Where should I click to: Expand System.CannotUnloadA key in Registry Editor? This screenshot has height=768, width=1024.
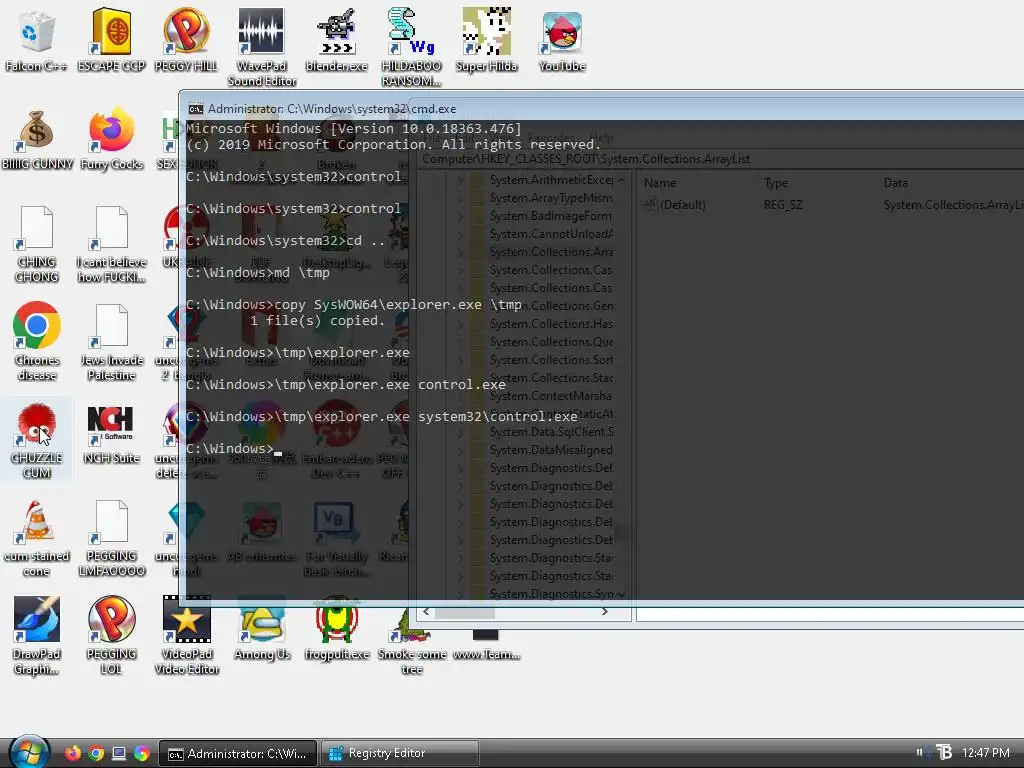pyautogui.click(x=460, y=234)
